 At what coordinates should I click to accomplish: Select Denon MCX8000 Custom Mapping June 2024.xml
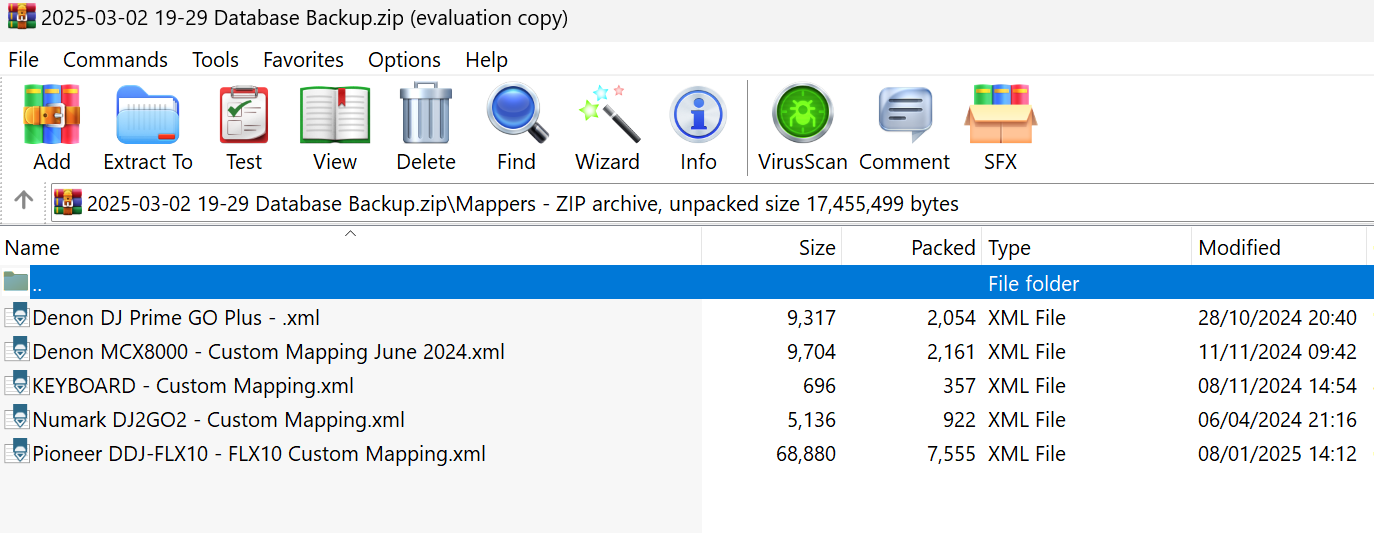pyautogui.click(x=268, y=352)
